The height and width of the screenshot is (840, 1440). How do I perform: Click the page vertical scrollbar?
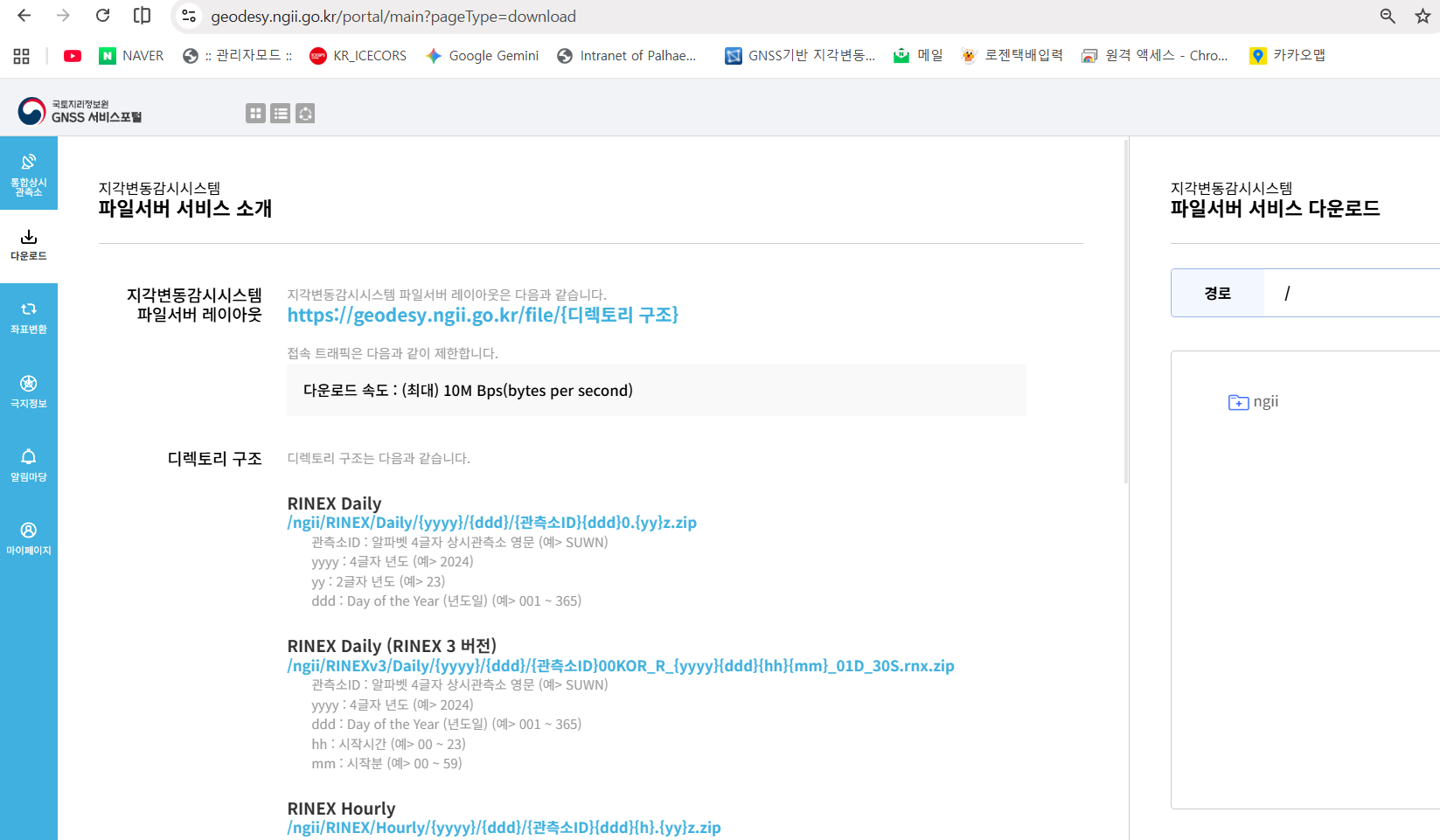coord(1125,315)
